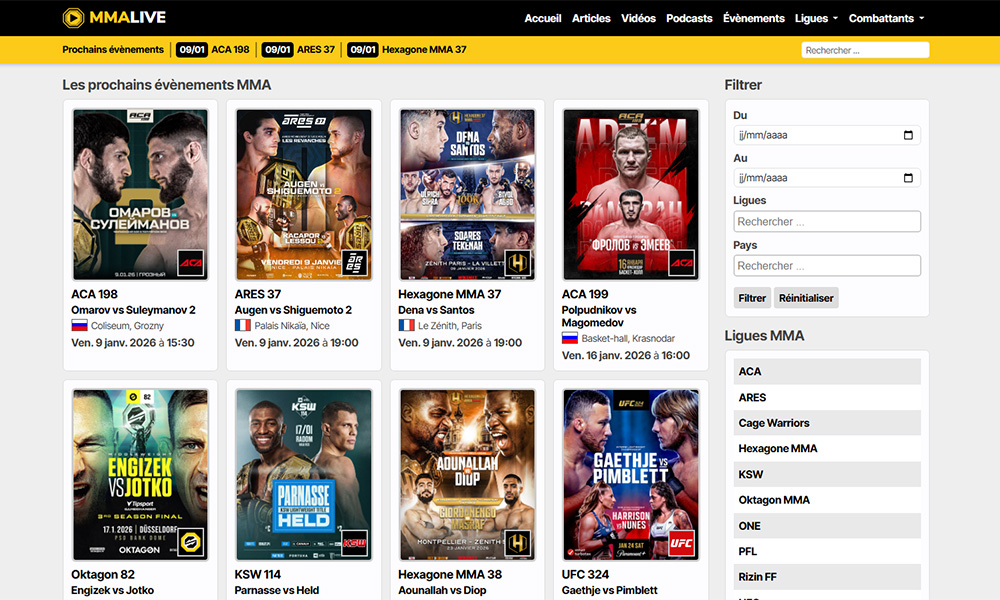Open the Ligues filter combo field

point(827,221)
